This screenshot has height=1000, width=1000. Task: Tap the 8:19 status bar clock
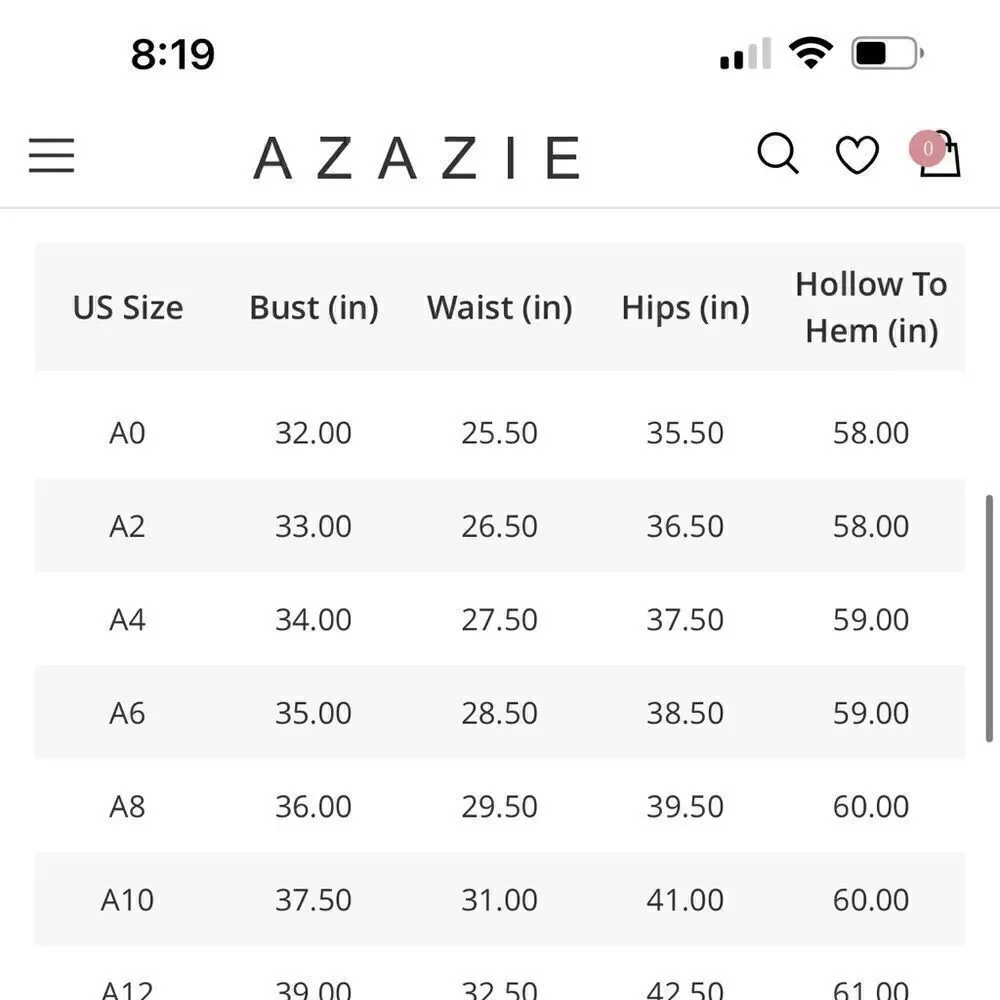173,54
